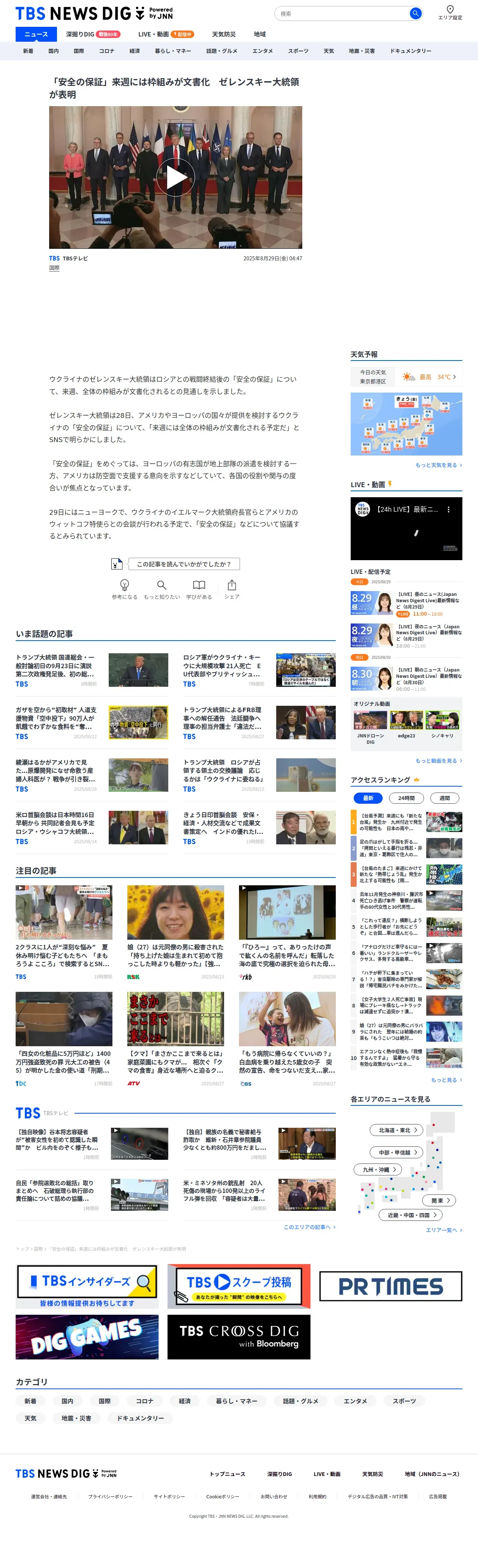Open the ガザを空から初取材 article headline
Viewport: 478px width, 1568px height.
point(57,718)
